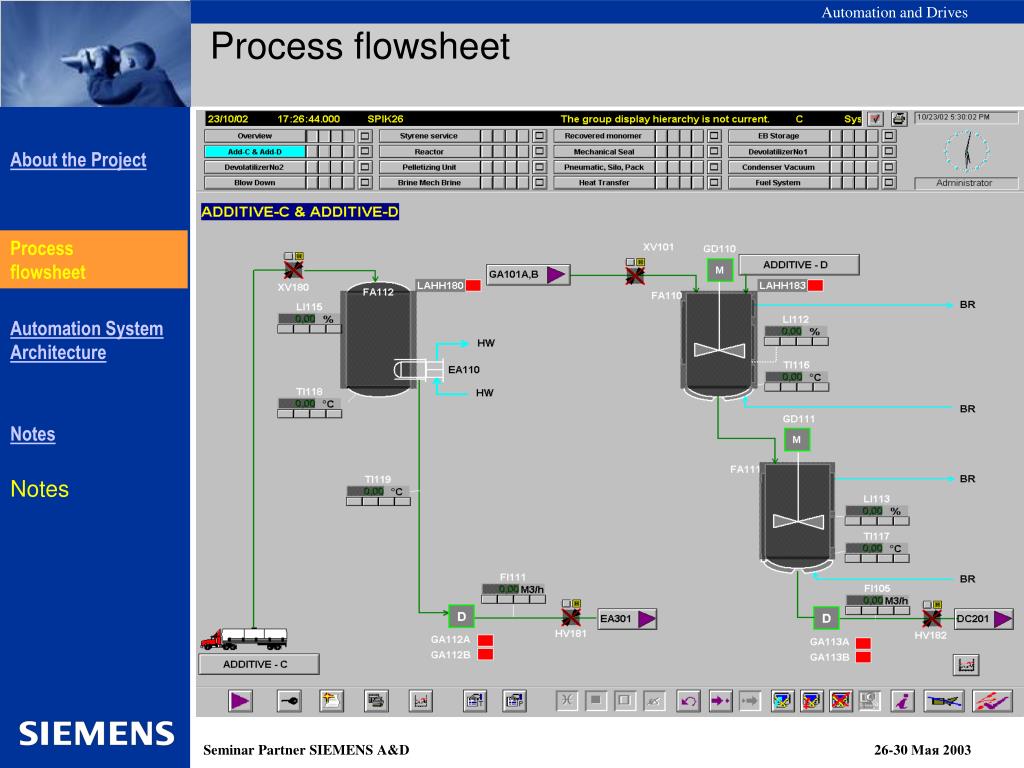Click the tanker truck icon
This screenshot has height=768, width=1024.
pos(244,639)
